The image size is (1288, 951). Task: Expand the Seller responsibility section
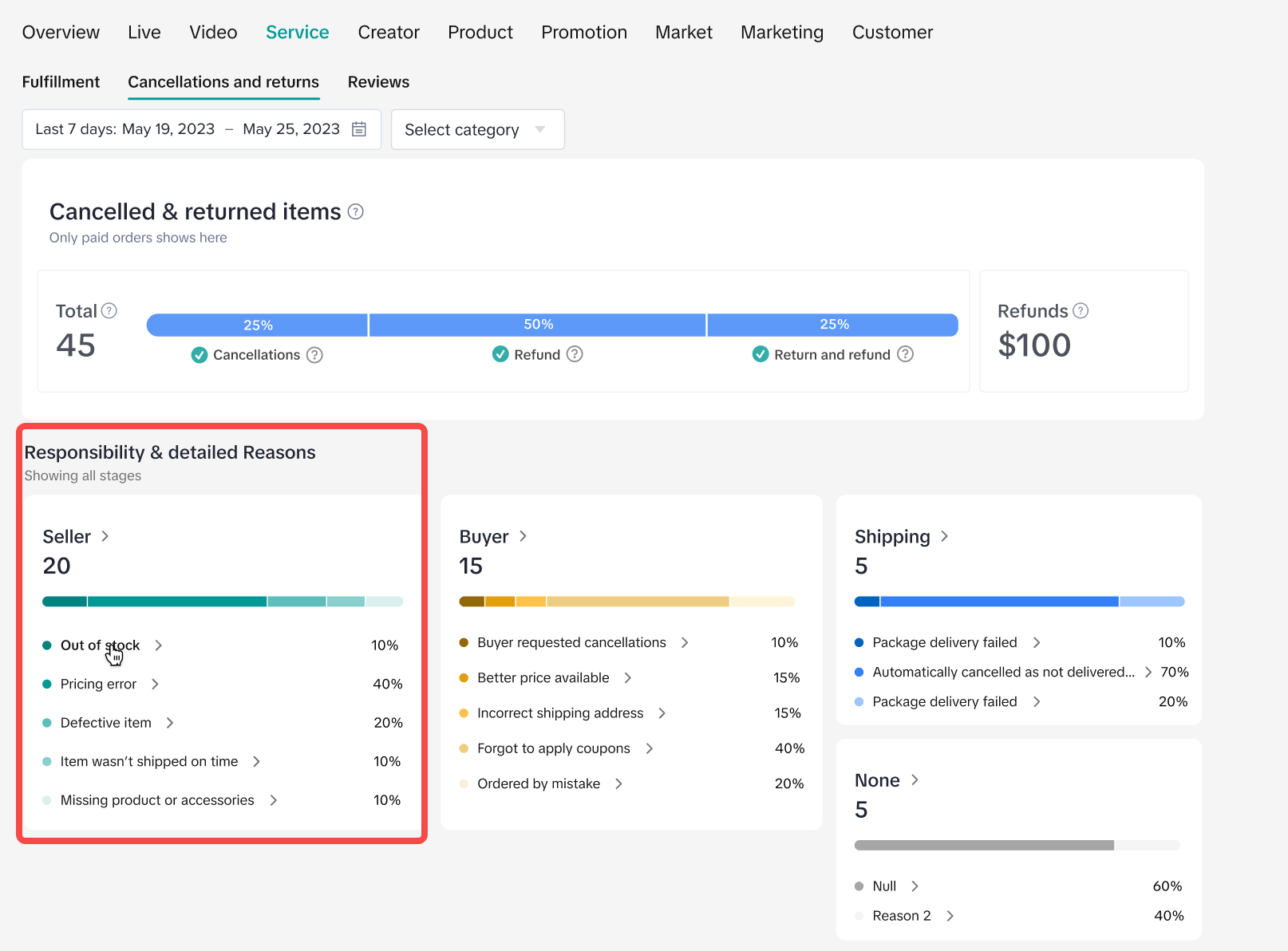(x=76, y=536)
